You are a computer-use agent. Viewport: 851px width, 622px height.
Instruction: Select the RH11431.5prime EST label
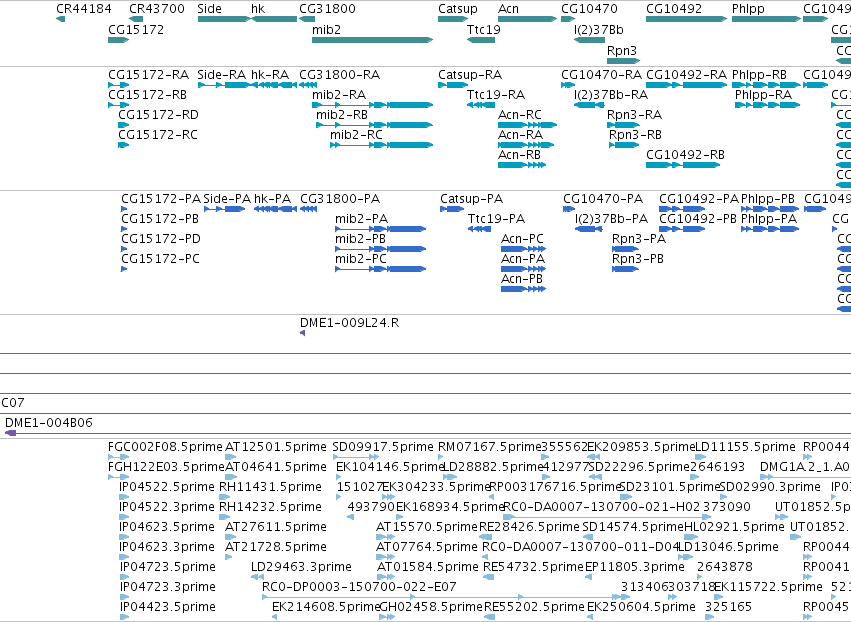click(x=270, y=486)
